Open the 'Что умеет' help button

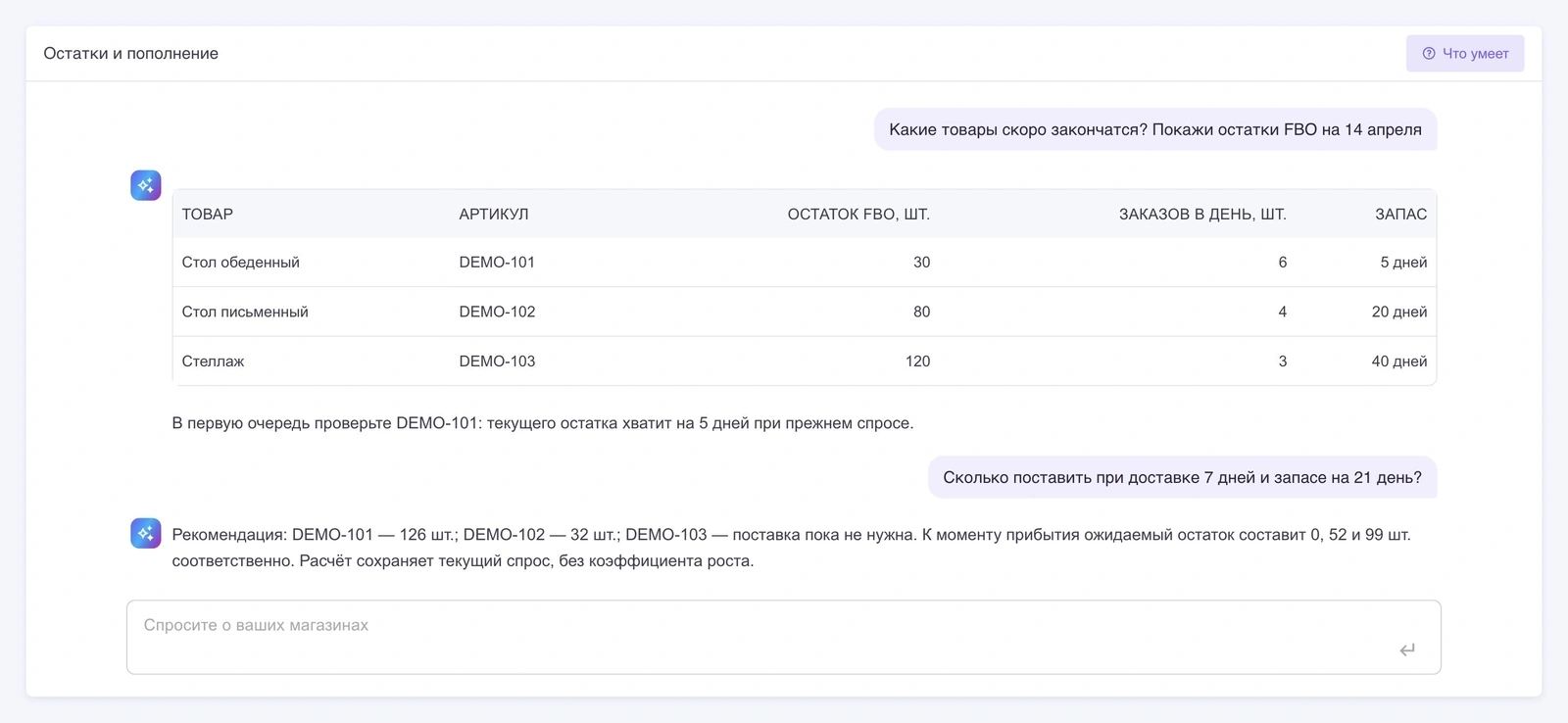point(1464,54)
